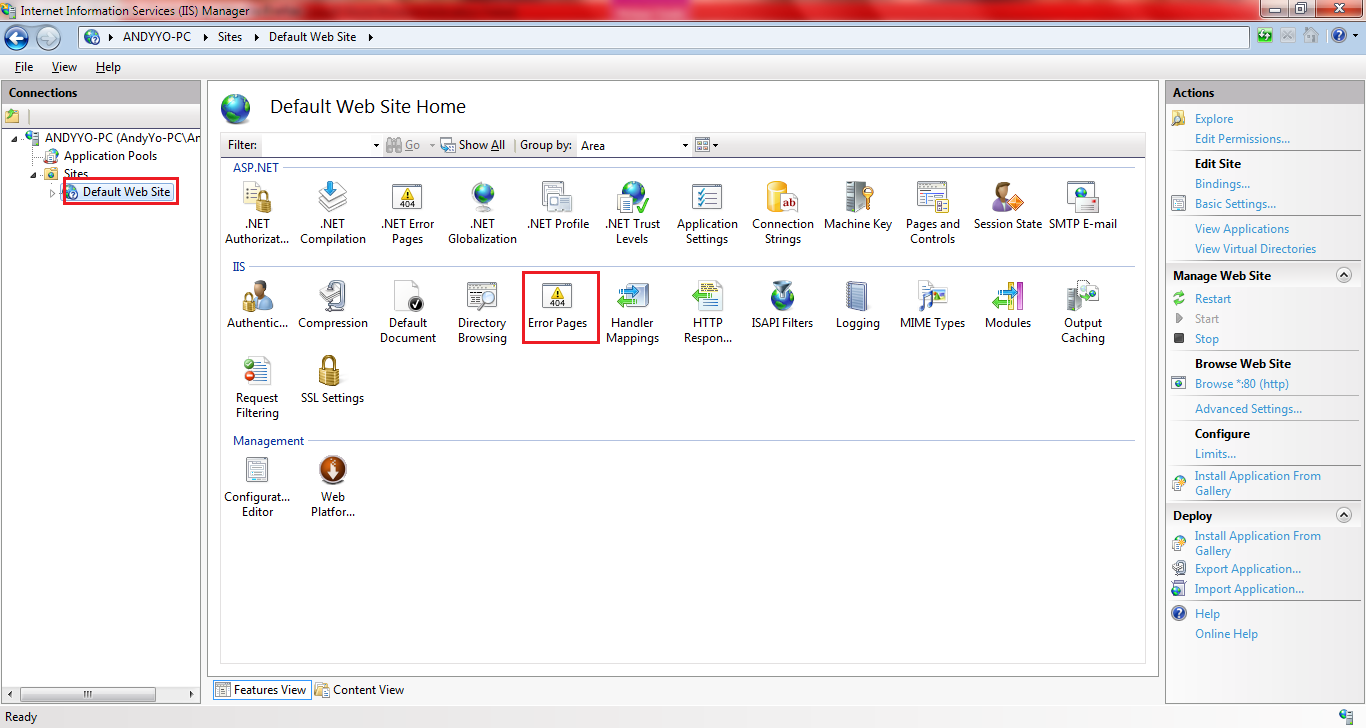
Task: Open MIME Types feature
Action: (x=933, y=305)
